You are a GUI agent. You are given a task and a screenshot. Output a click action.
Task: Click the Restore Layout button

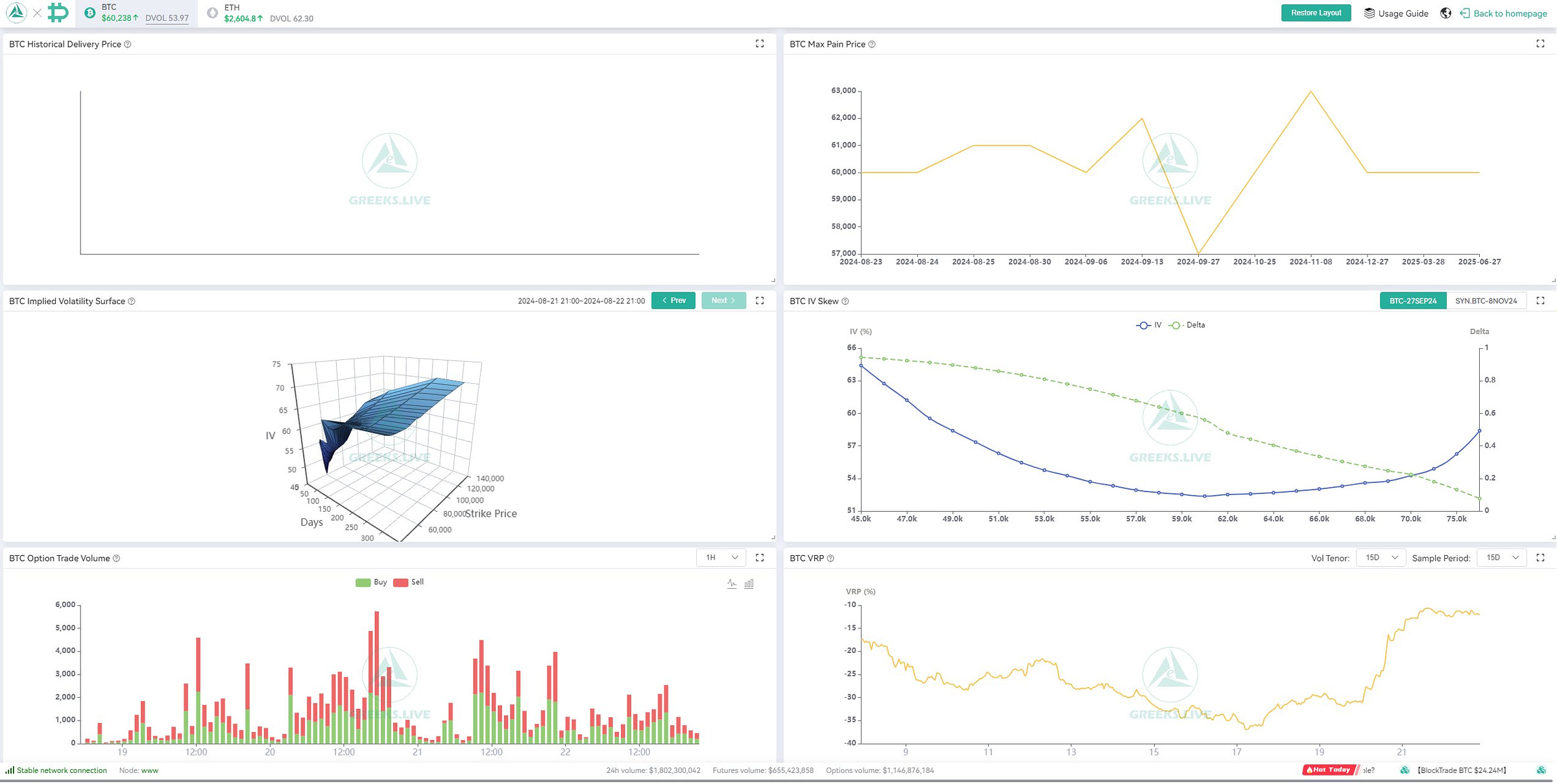pyautogui.click(x=1316, y=13)
